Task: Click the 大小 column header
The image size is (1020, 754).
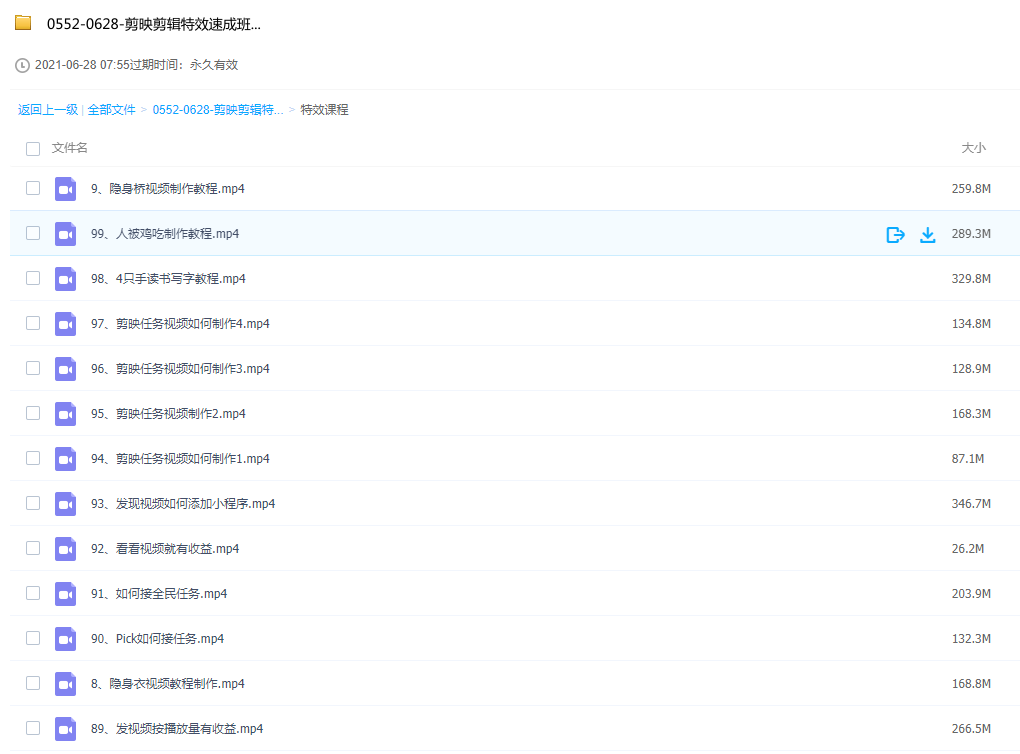Action: pyautogui.click(x=972, y=148)
